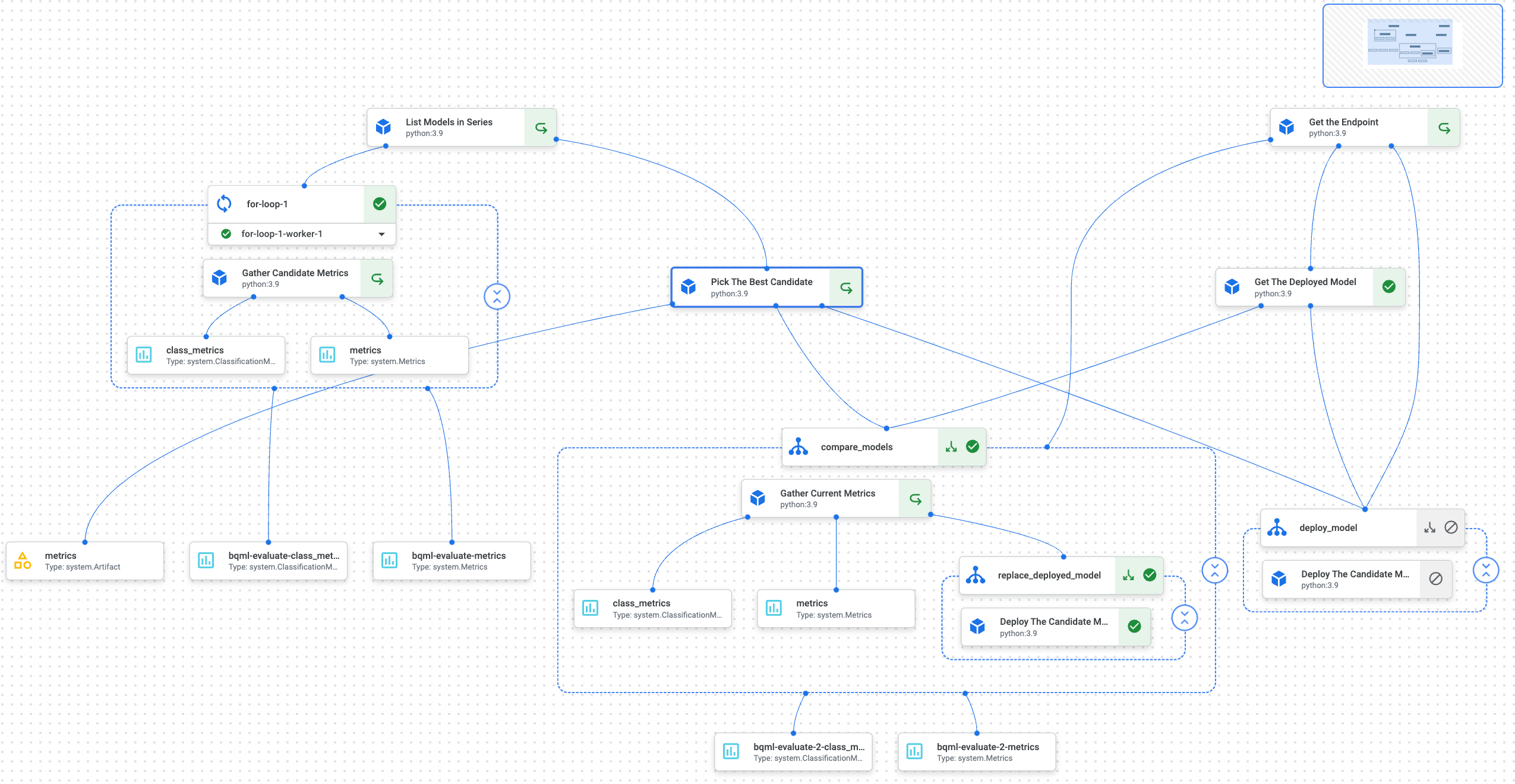1515x784 pixels.
Task: Click chart icon on bqml-evaluate-metrics node
Action: [389, 561]
